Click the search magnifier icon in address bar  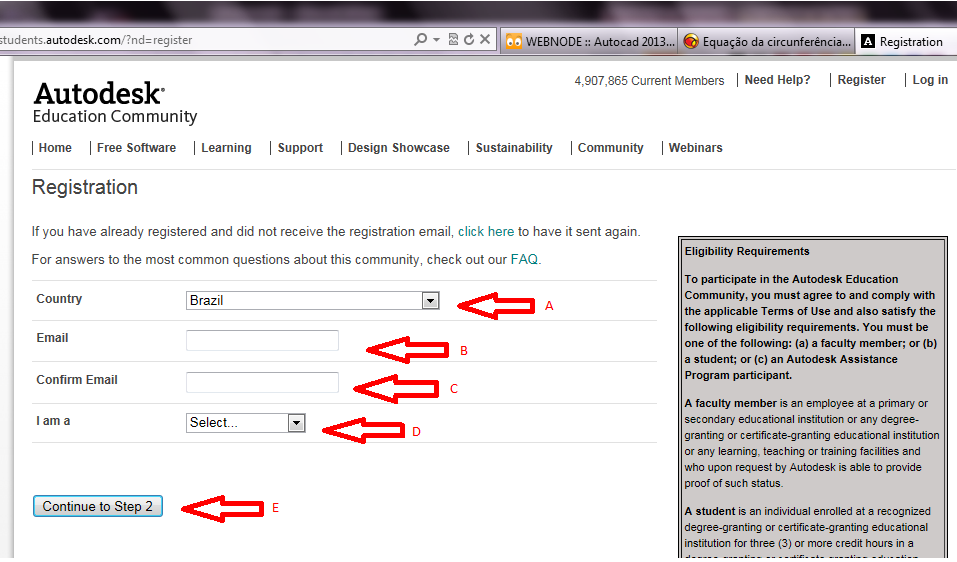pyautogui.click(x=421, y=40)
